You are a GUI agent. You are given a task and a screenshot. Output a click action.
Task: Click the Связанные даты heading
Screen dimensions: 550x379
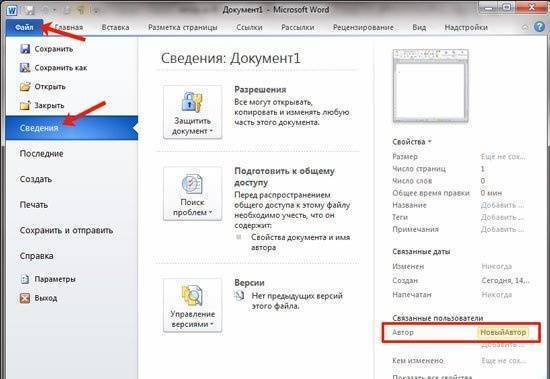[x=421, y=252]
